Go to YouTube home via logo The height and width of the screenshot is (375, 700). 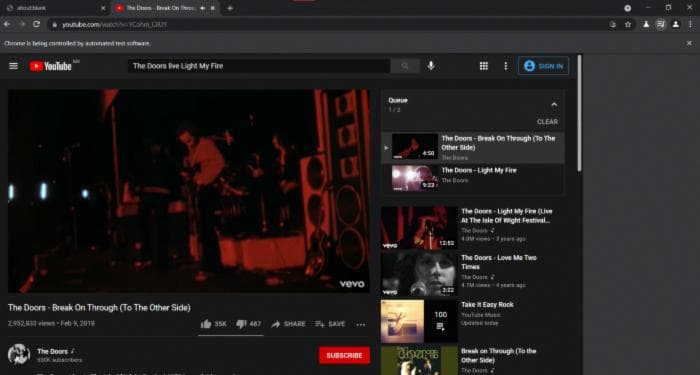click(50, 66)
